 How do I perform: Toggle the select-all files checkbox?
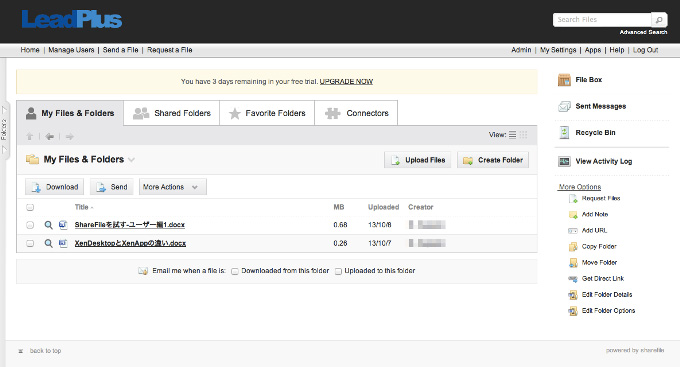tap(30, 207)
